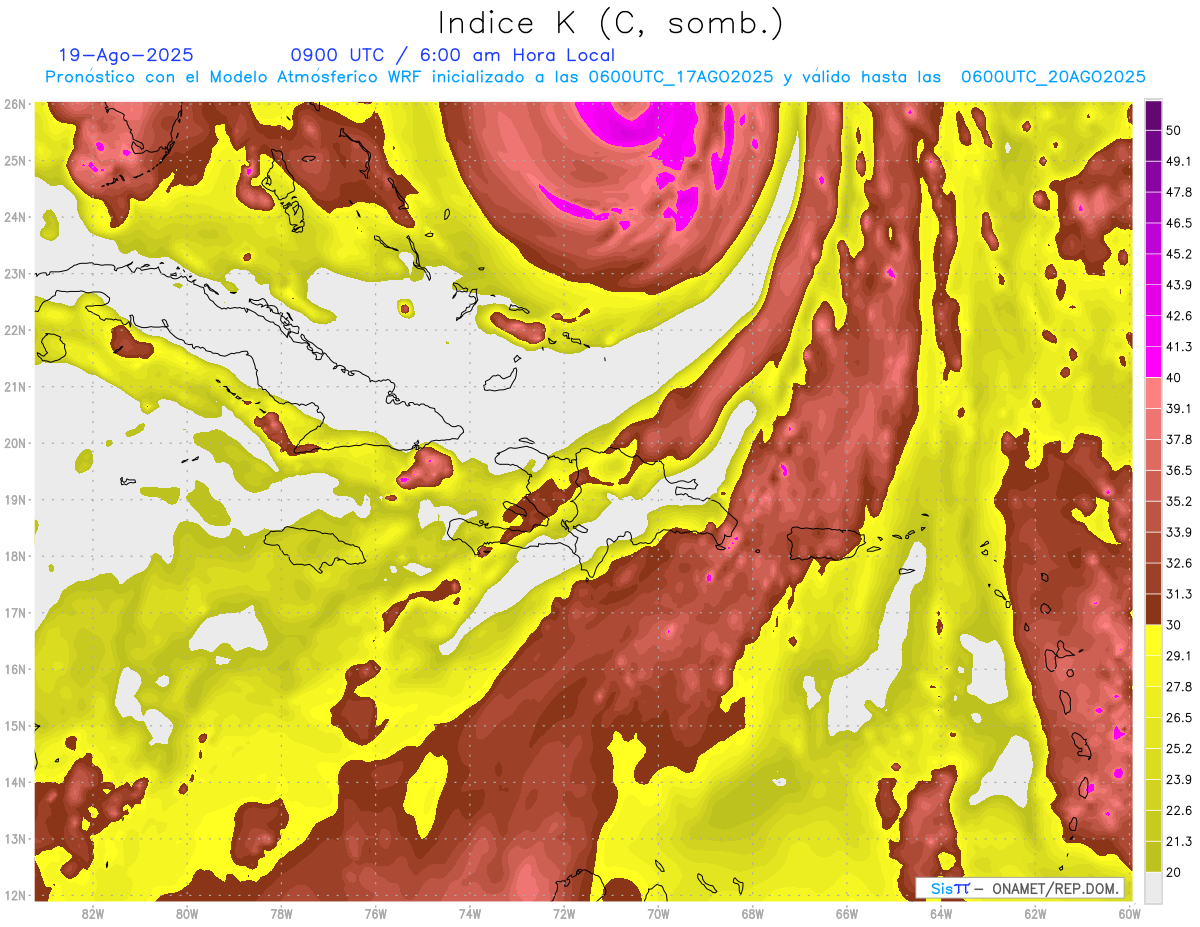Click the 76W longitude label
Screen dimensions: 1200x927
(x=375, y=913)
